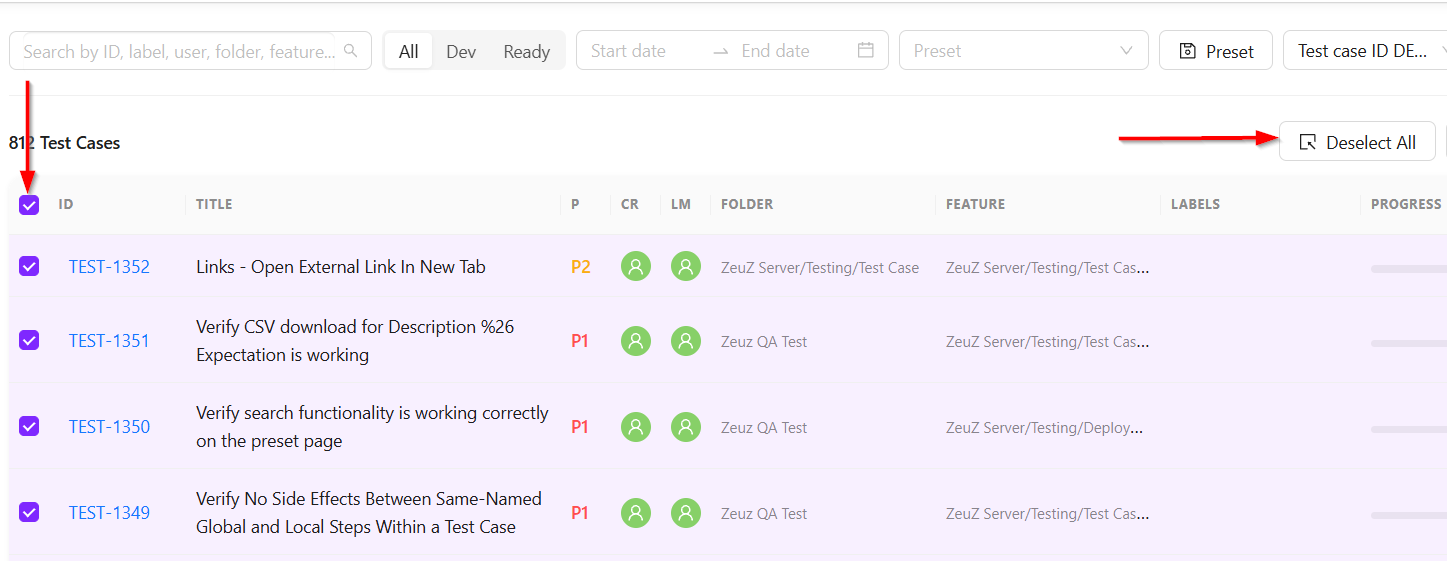Uncheck the TEST-1352 row checkbox
1447x561 pixels.
(x=29, y=266)
